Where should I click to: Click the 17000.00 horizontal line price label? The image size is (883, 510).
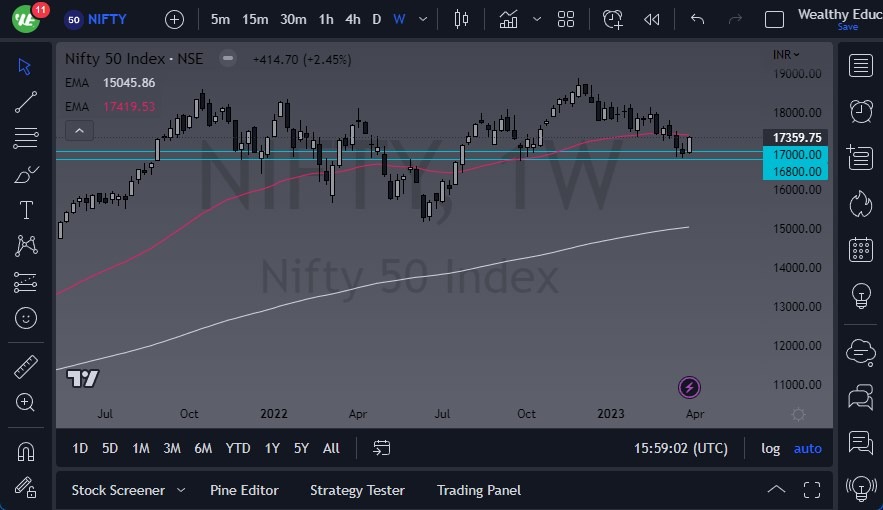click(x=796, y=155)
